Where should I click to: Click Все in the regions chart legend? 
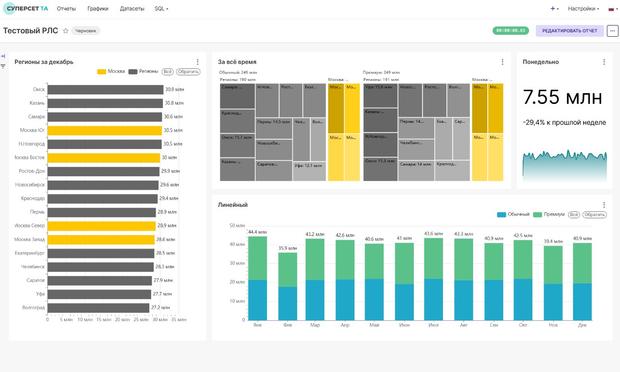(167, 72)
